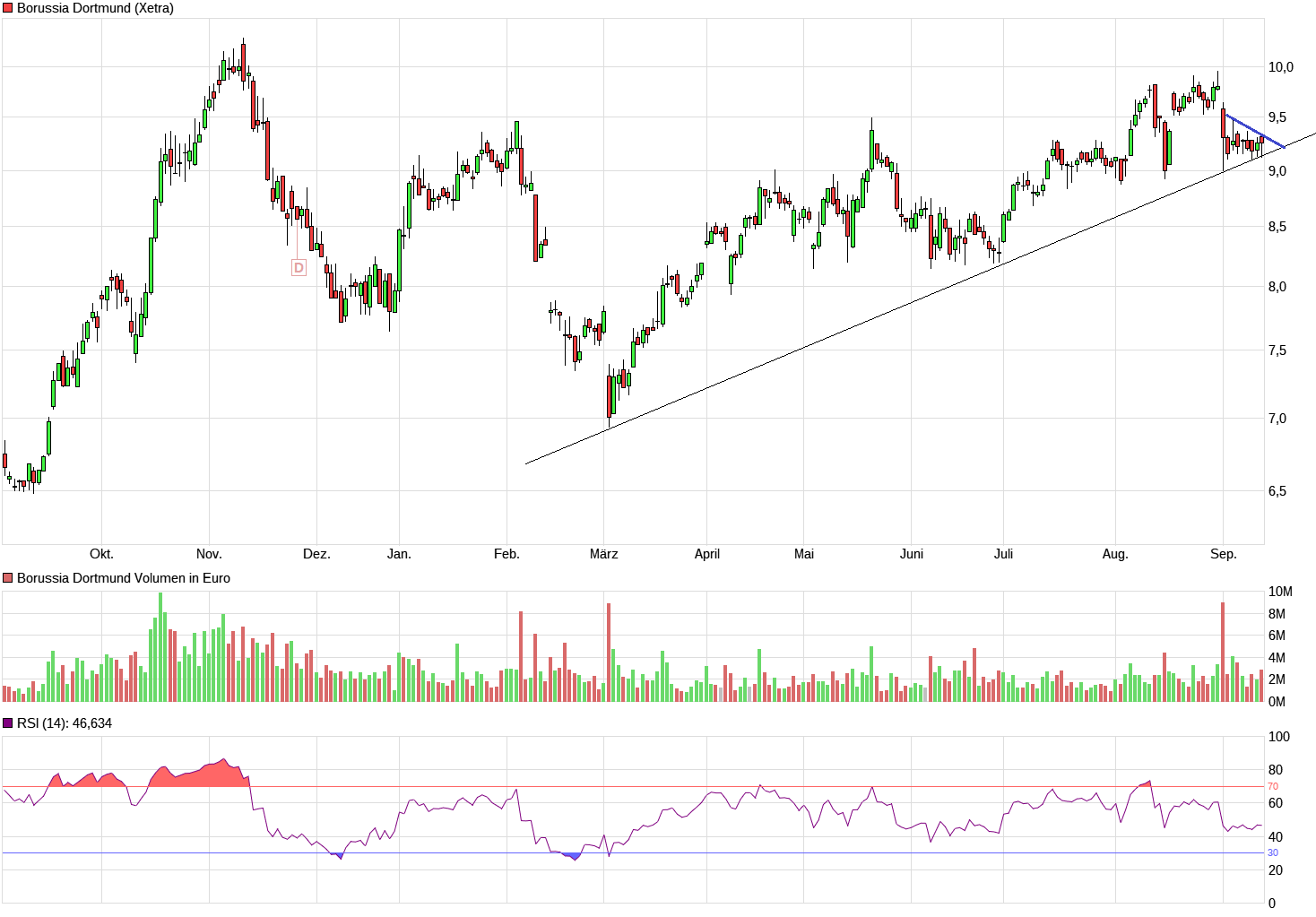Click the 10,0 price axis label

(1281, 67)
